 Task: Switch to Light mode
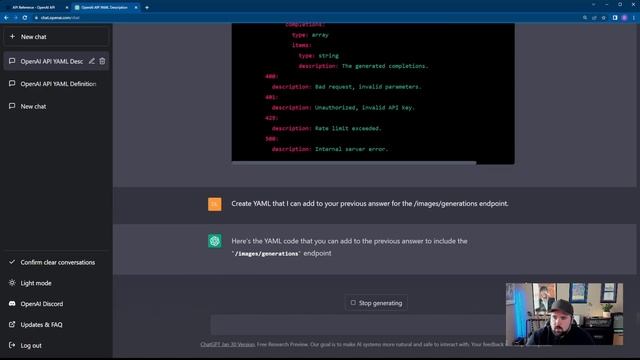(x=56, y=283)
